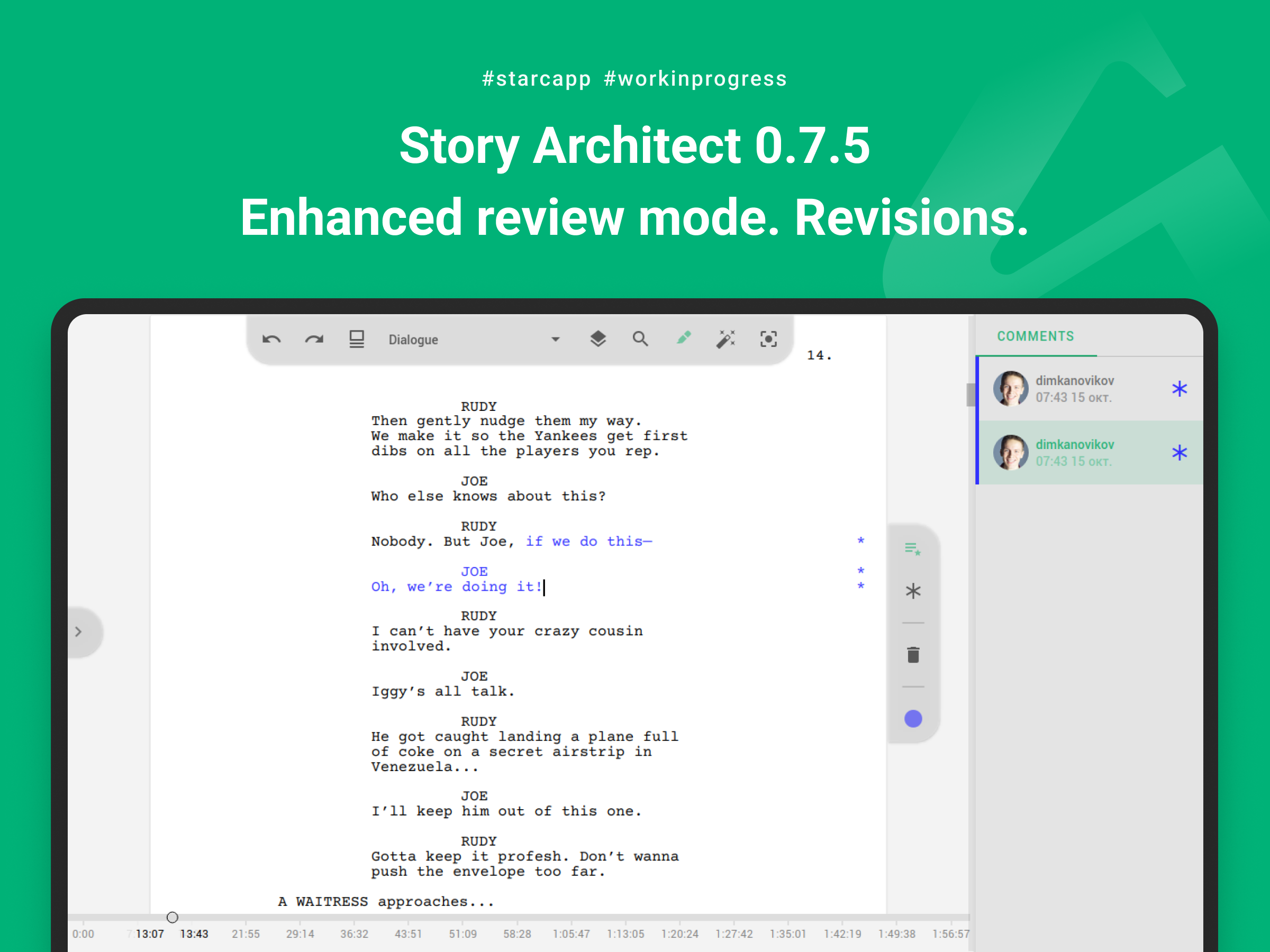Expand the left sidebar chevron
1270x952 pixels.
pyautogui.click(x=79, y=632)
